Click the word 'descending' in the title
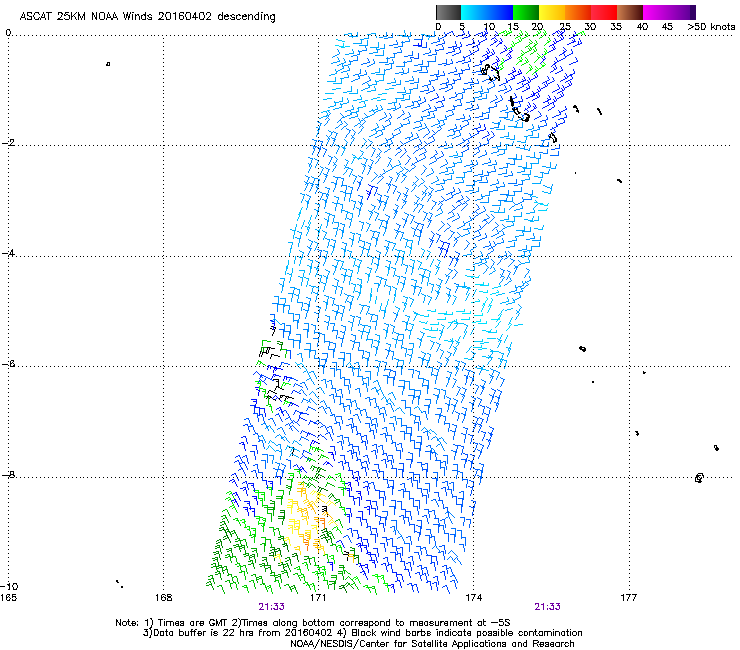 tap(246, 17)
